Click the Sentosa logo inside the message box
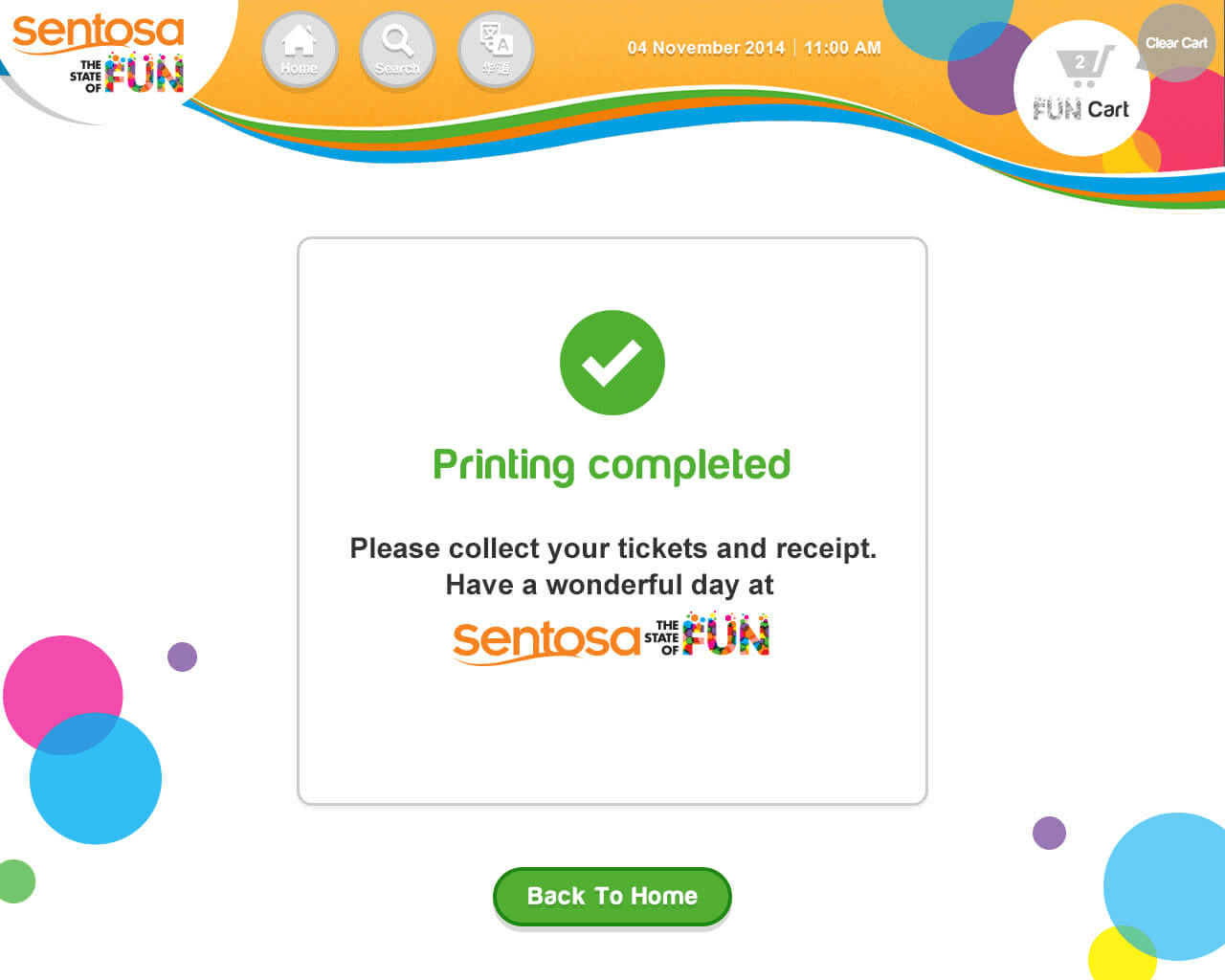The height and width of the screenshot is (980, 1225). 612,637
